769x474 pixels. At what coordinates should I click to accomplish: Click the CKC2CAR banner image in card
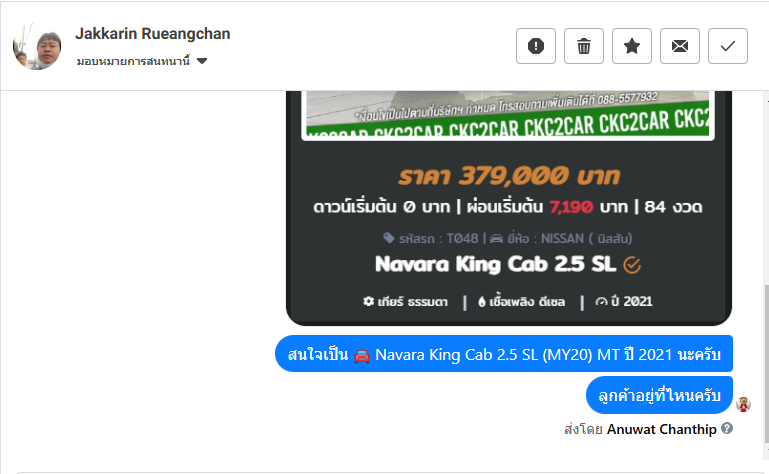coord(508,115)
